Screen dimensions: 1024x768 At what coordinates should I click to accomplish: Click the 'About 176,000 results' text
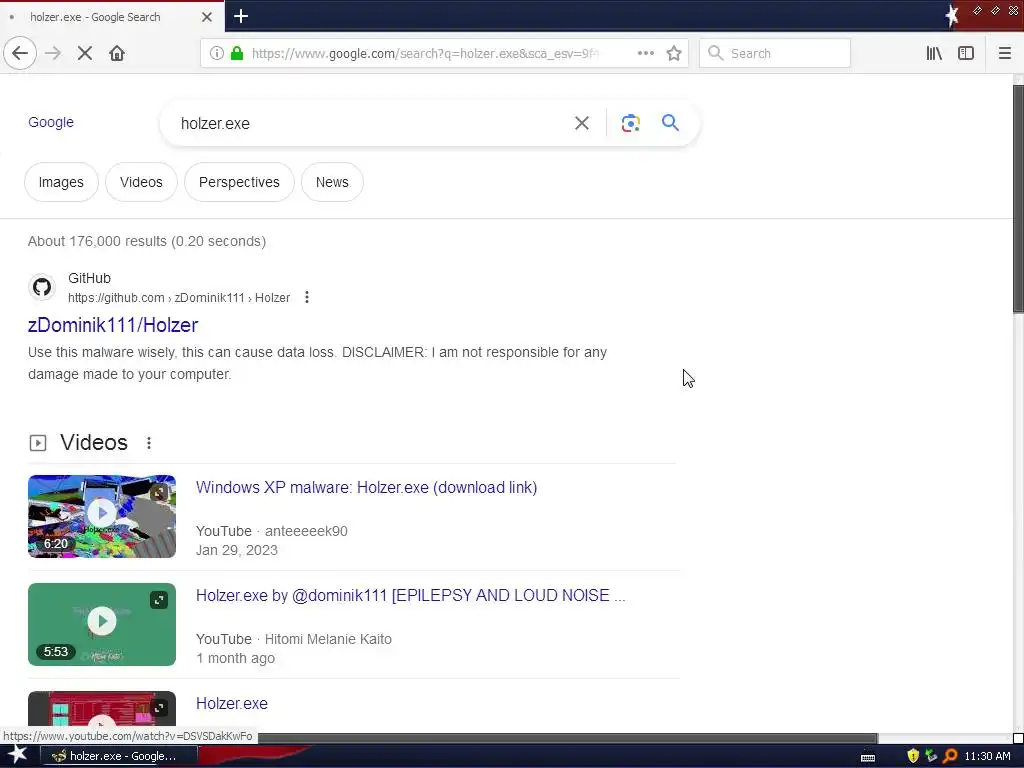[147, 242]
